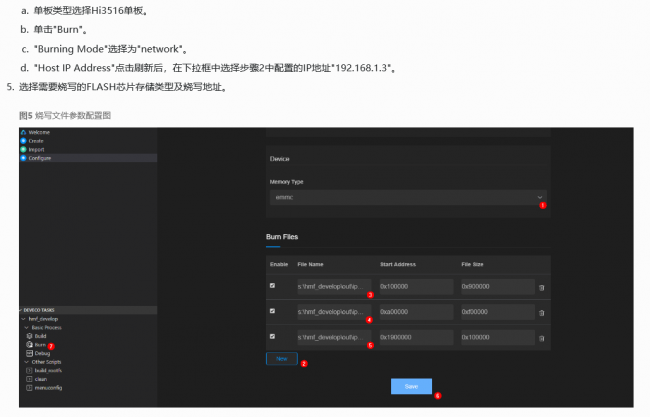This screenshot has height=417, width=650.
Task: Run the clean script
Action: tap(41, 379)
